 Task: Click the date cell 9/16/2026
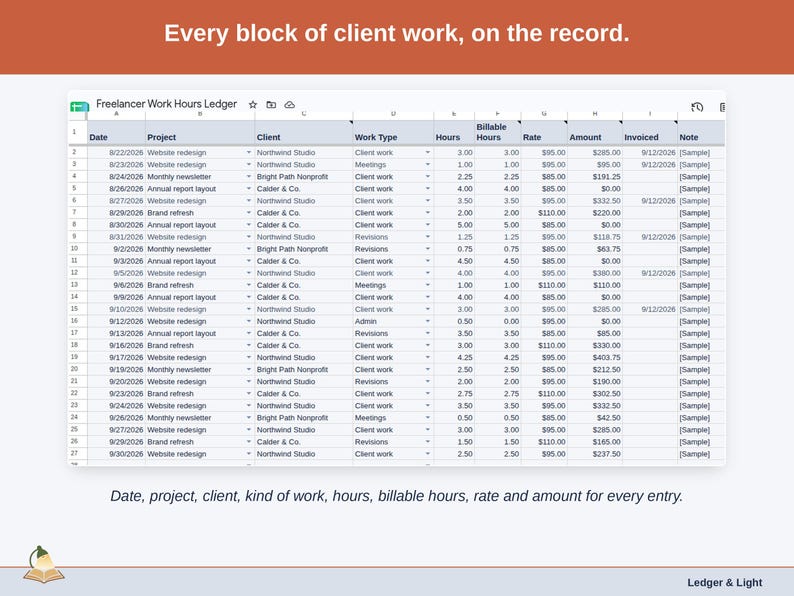(x=116, y=345)
